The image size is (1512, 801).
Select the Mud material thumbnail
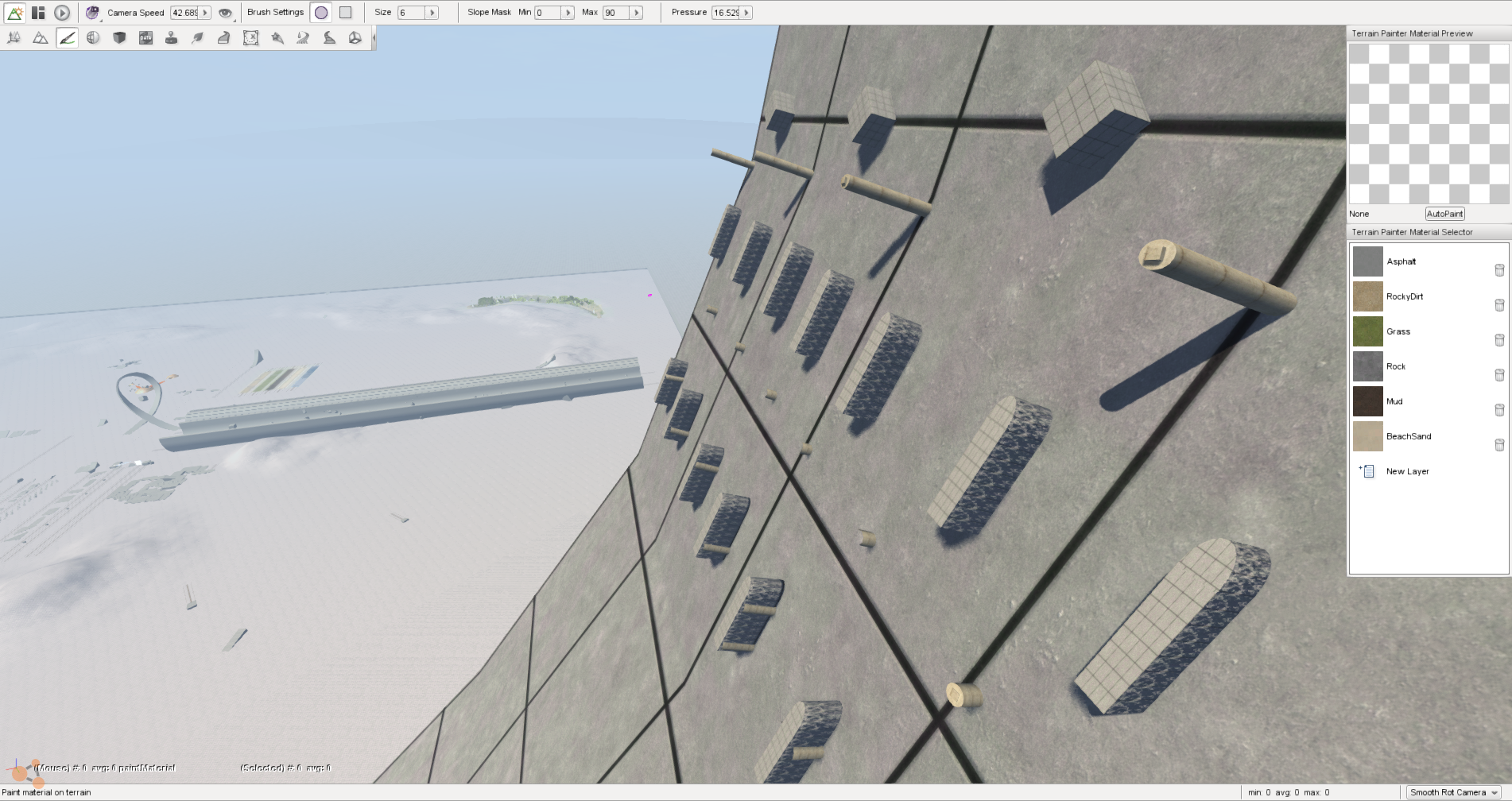click(x=1367, y=401)
